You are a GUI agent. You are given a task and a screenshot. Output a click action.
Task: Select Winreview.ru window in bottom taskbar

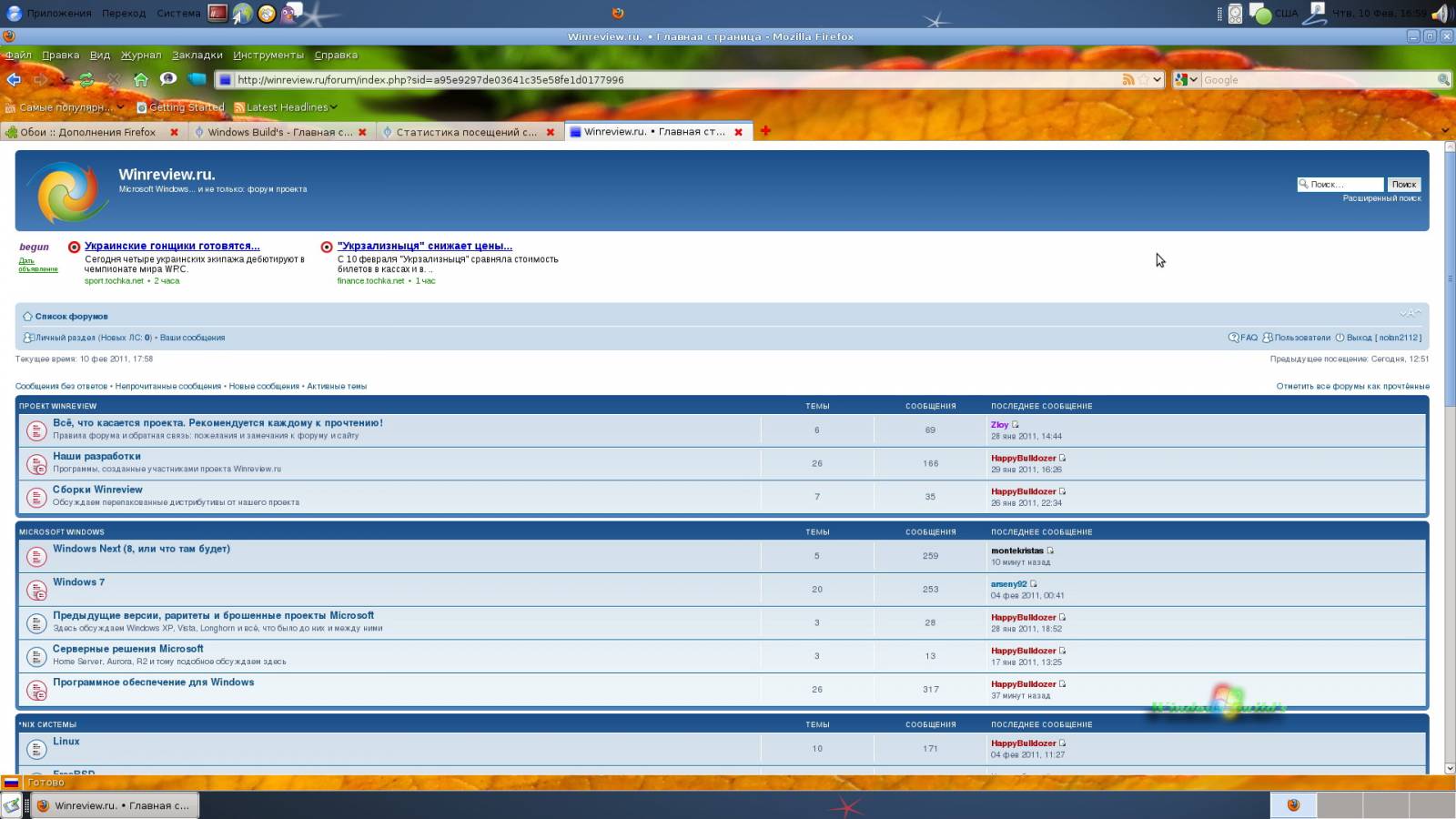[x=114, y=805]
